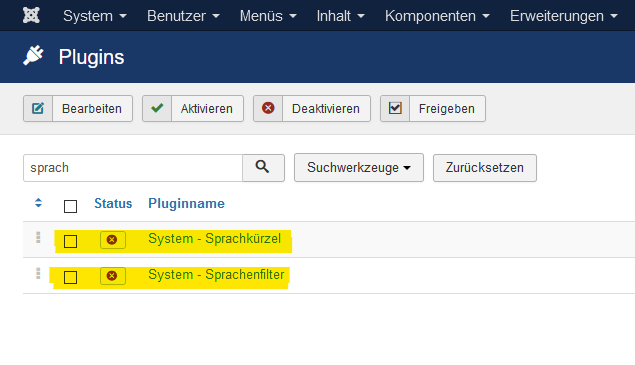Screen dimensions: 635x365
Task: Open the Benutzer menu
Action: tap(183, 16)
